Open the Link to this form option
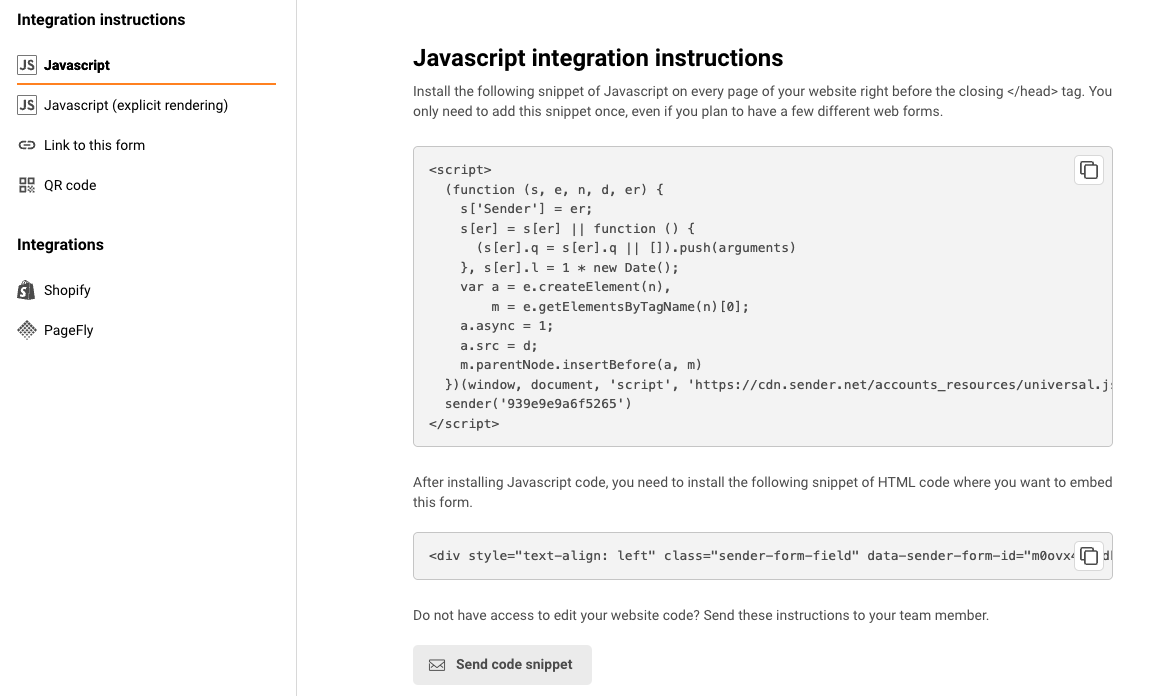This screenshot has width=1156, height=696. pos(94,145)
